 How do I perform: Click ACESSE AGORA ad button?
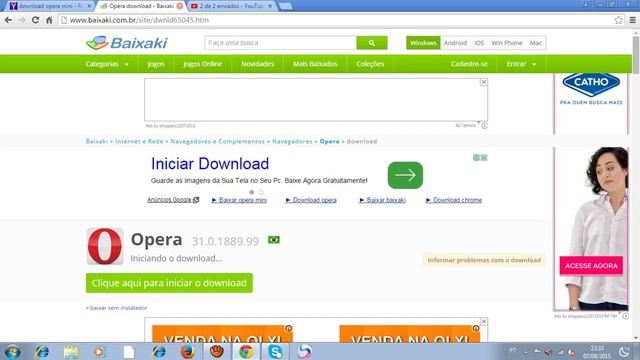coord(591,266)
